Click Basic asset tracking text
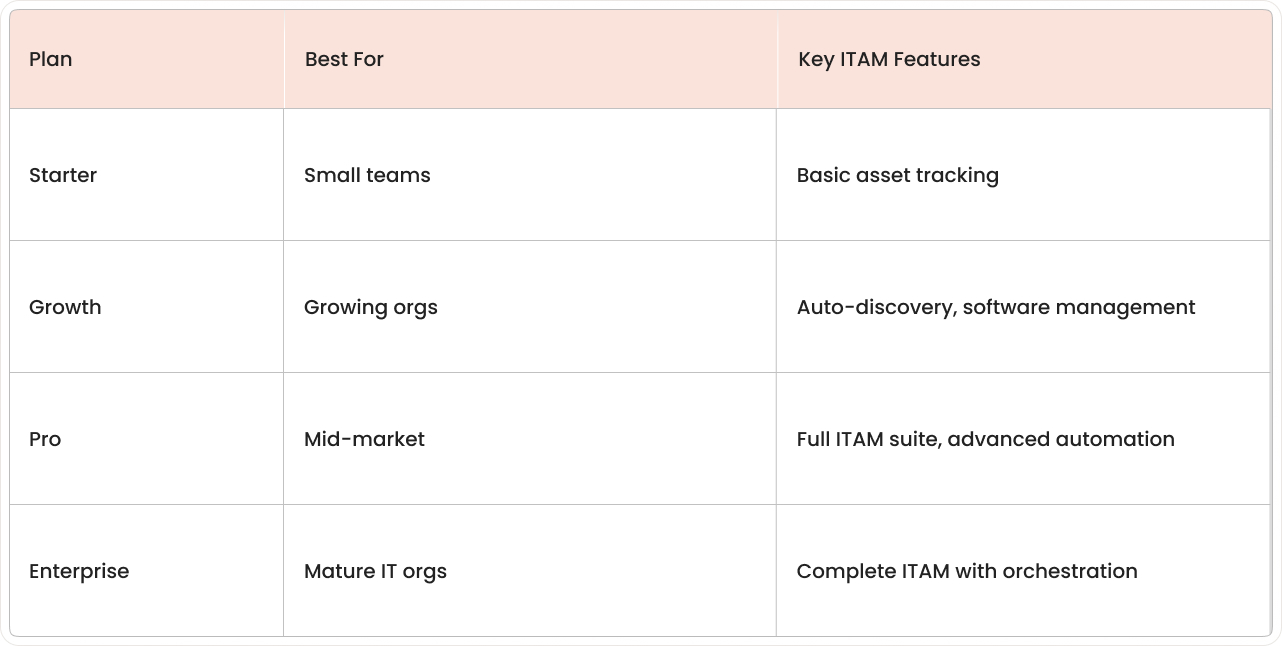The image size is (1282, 646). pos(898,175)
